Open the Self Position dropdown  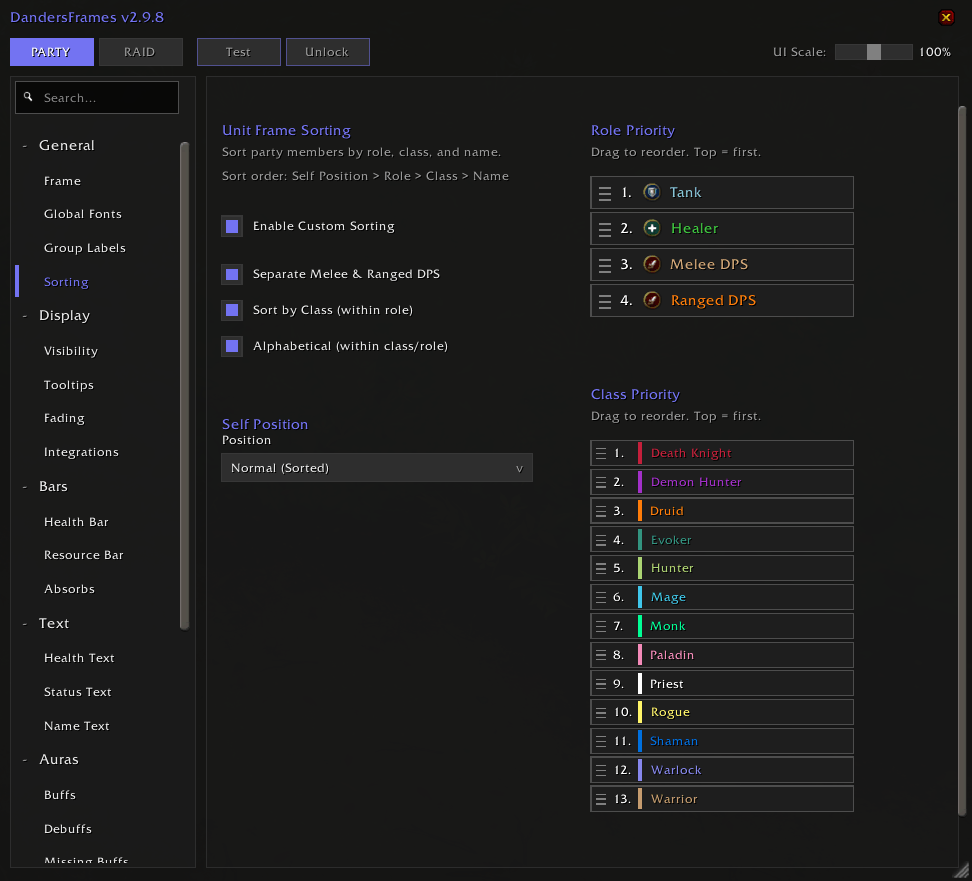pos(377,467)
